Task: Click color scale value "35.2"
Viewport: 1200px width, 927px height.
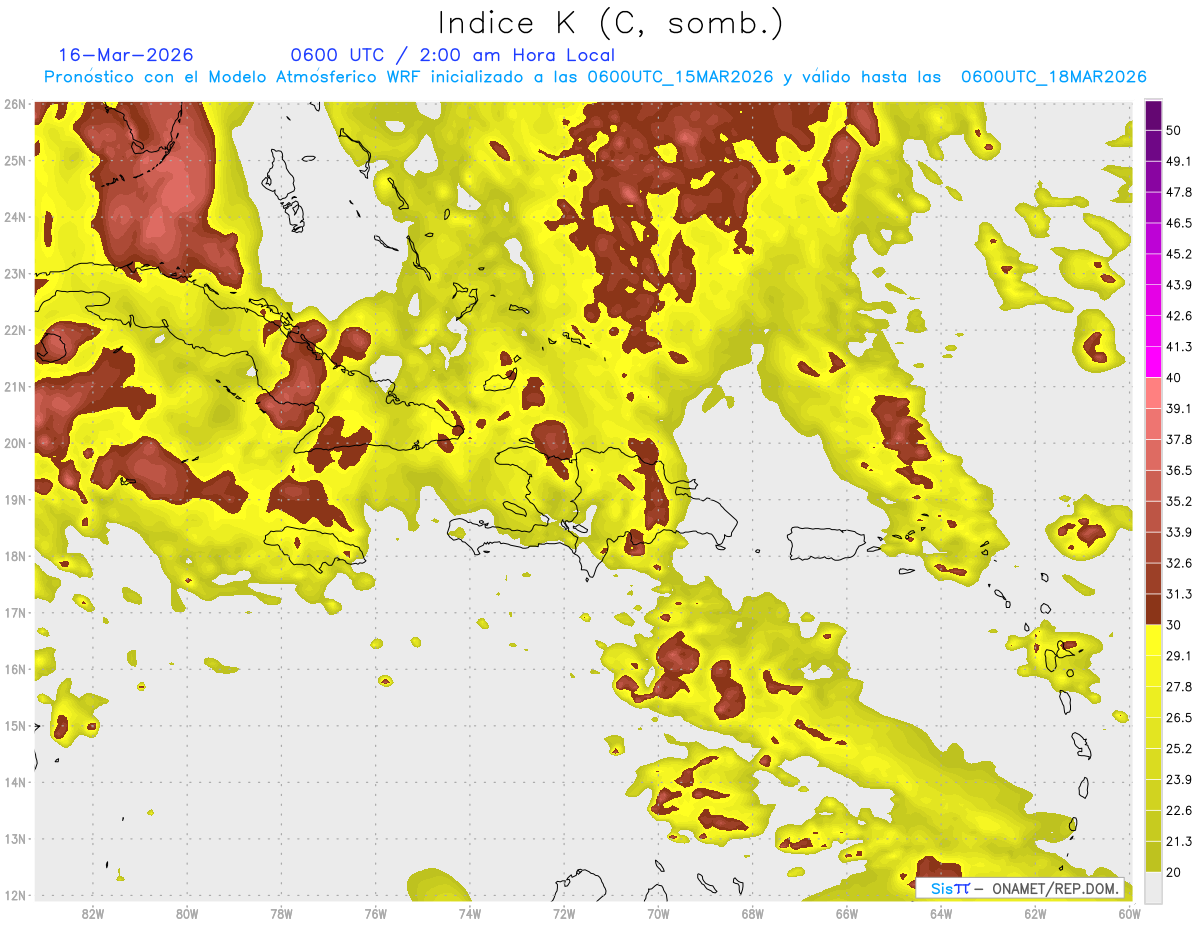Action: click(1179, 501)
